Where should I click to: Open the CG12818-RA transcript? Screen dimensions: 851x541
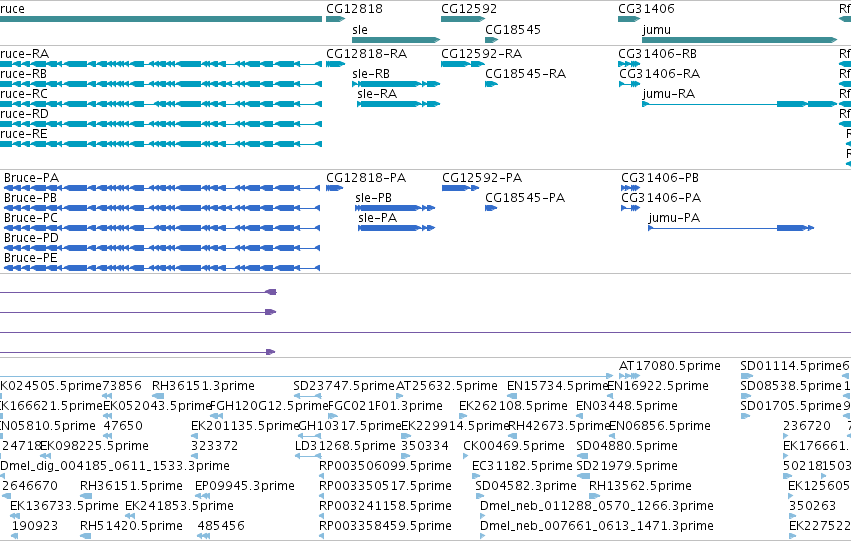pyautogui.click(x=335, y=64)
